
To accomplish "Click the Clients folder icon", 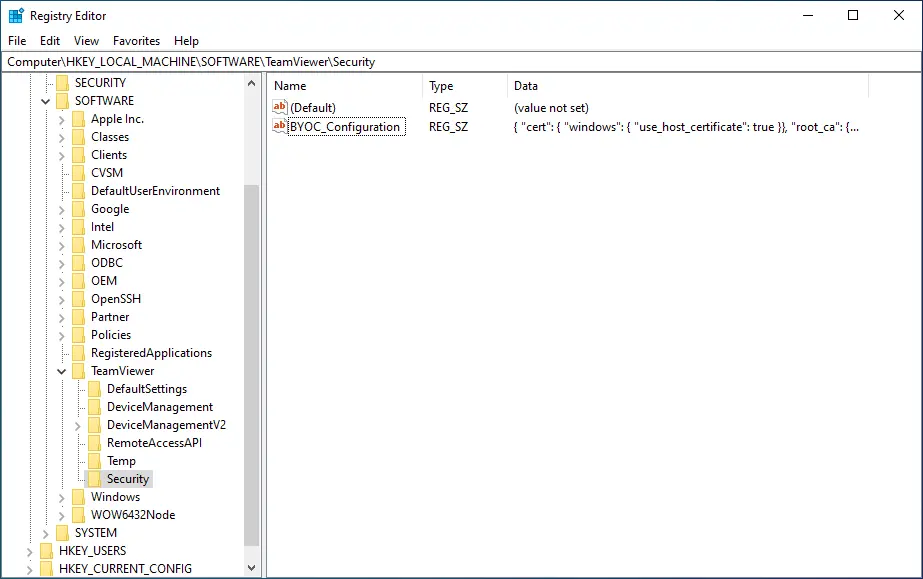I will (x=78, y=155).
